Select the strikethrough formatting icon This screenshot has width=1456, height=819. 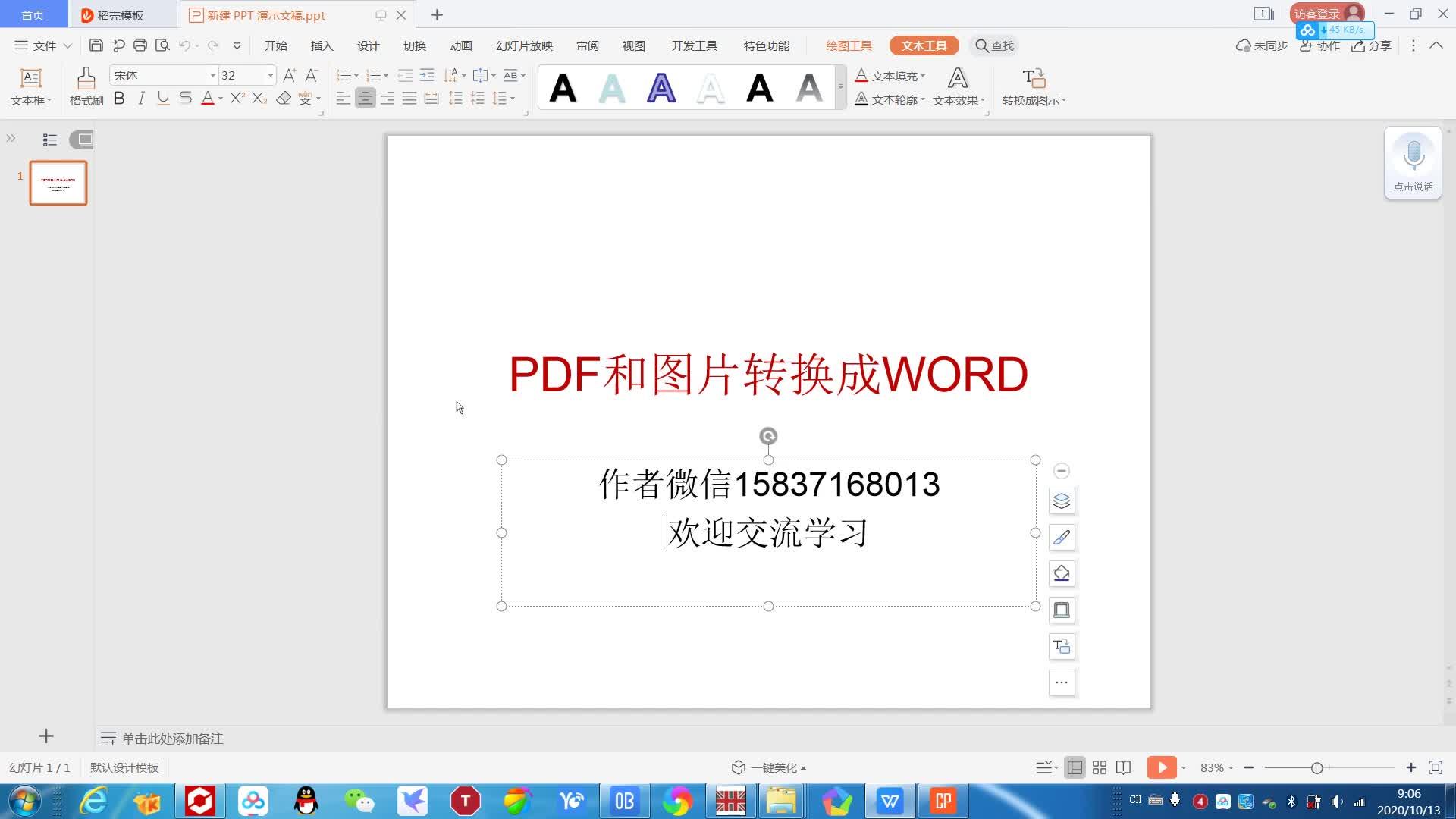[x=185, y=98]
